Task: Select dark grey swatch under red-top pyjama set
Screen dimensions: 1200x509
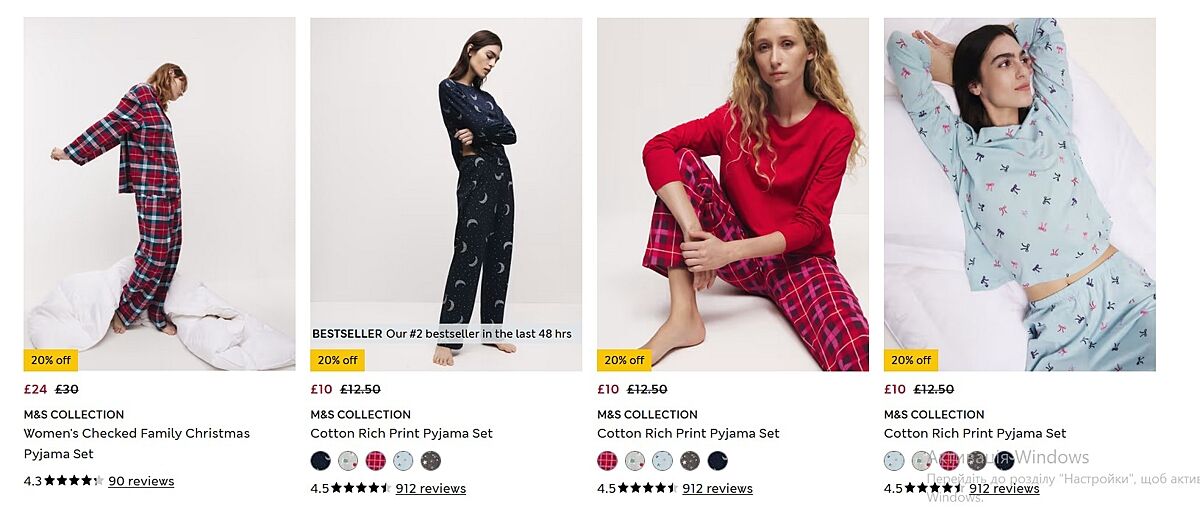Action: (690, 461)
